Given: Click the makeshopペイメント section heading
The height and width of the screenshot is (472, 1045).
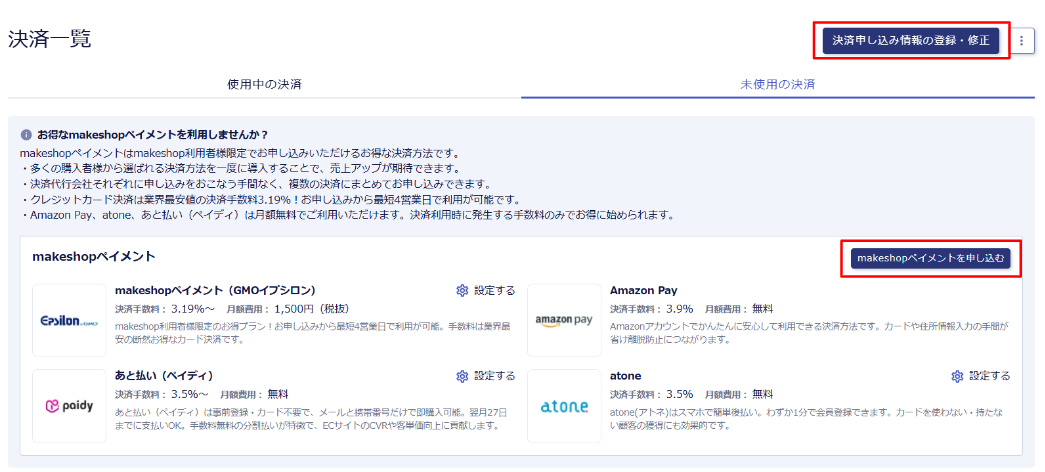Looking at the screenshot, I should [94, 256].
